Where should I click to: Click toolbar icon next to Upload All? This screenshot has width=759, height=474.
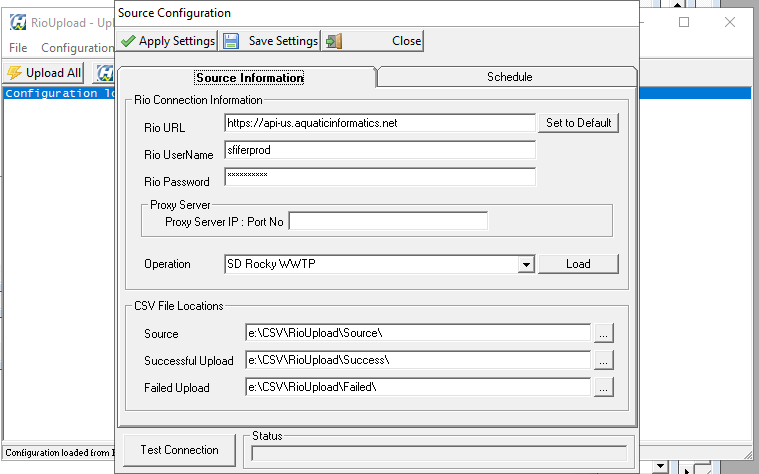click(x=104, y=73)
